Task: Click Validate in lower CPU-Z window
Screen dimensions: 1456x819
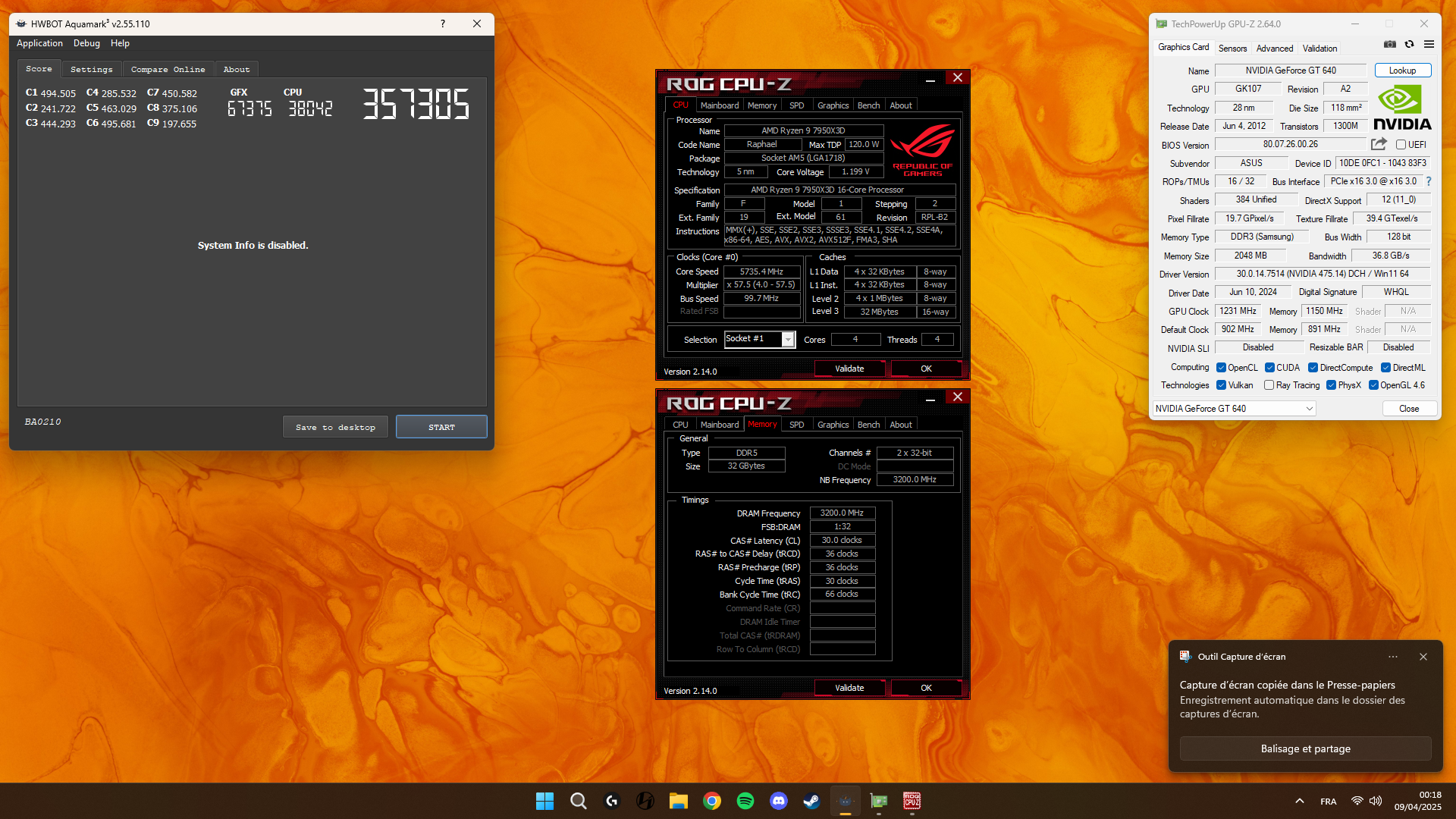Action: [x=849, y=688]
